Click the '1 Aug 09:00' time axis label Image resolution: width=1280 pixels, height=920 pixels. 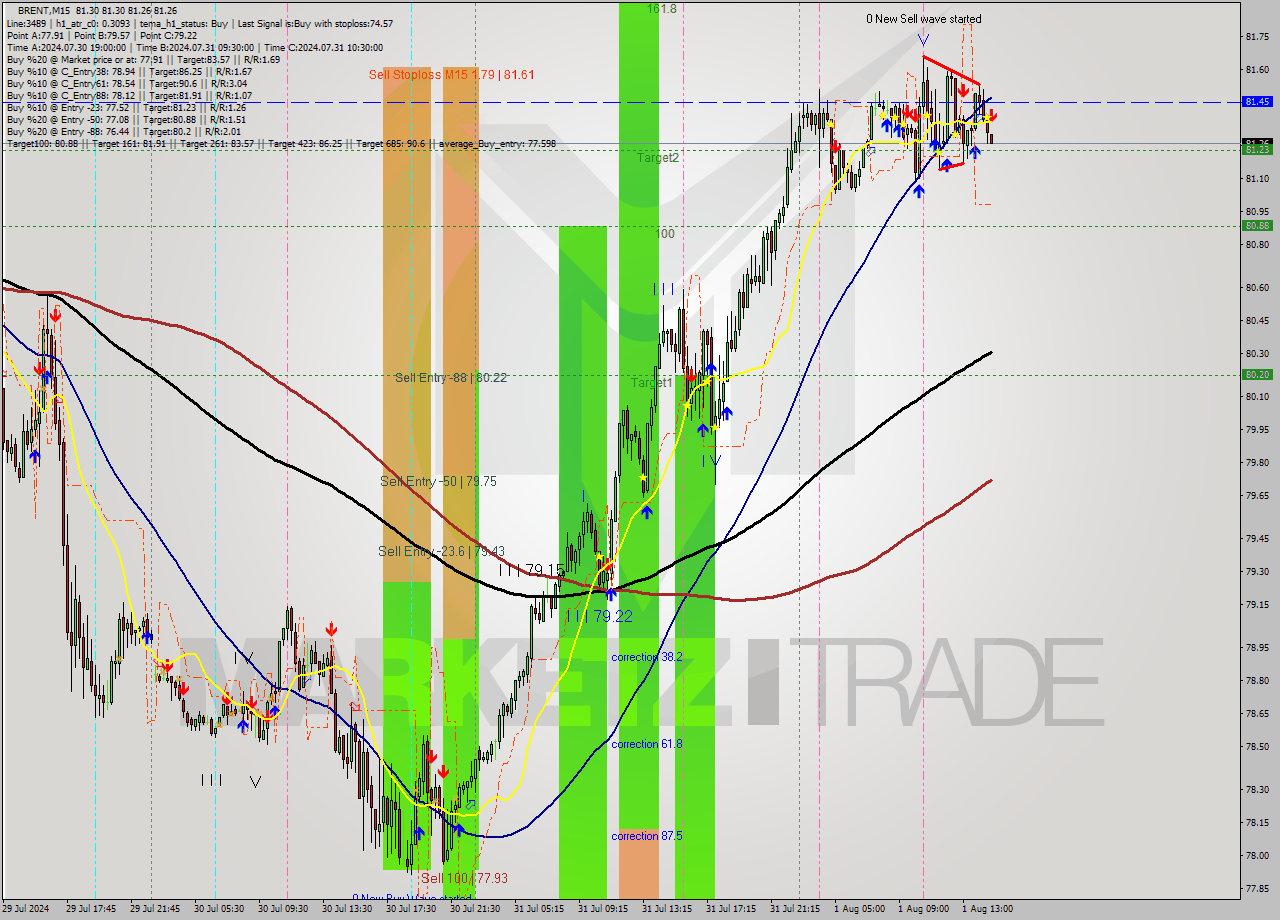(923, 909)
